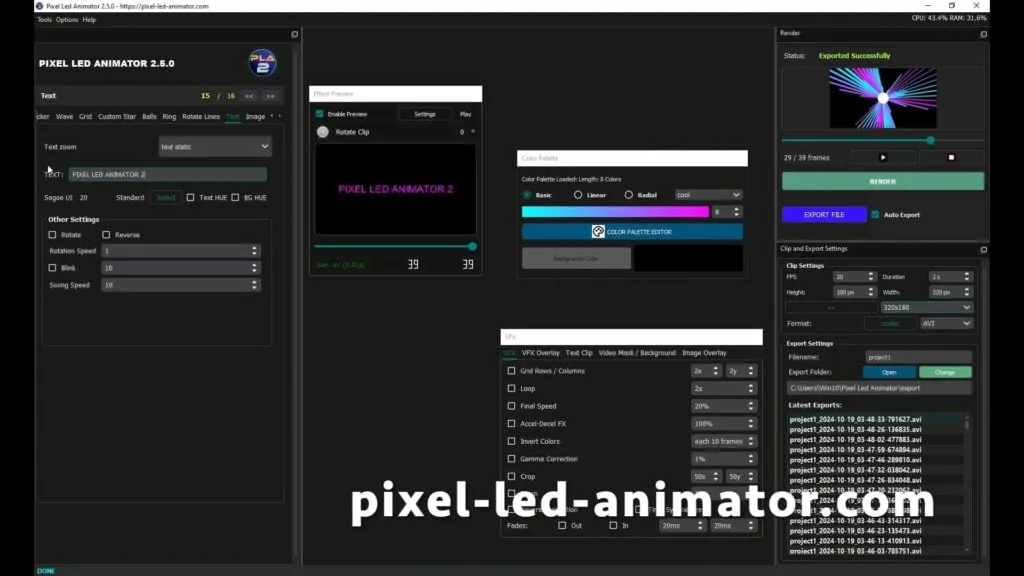Enable Text HUE checkbox
Viewport: 1024px width, 576px height.
coord(190,197)
